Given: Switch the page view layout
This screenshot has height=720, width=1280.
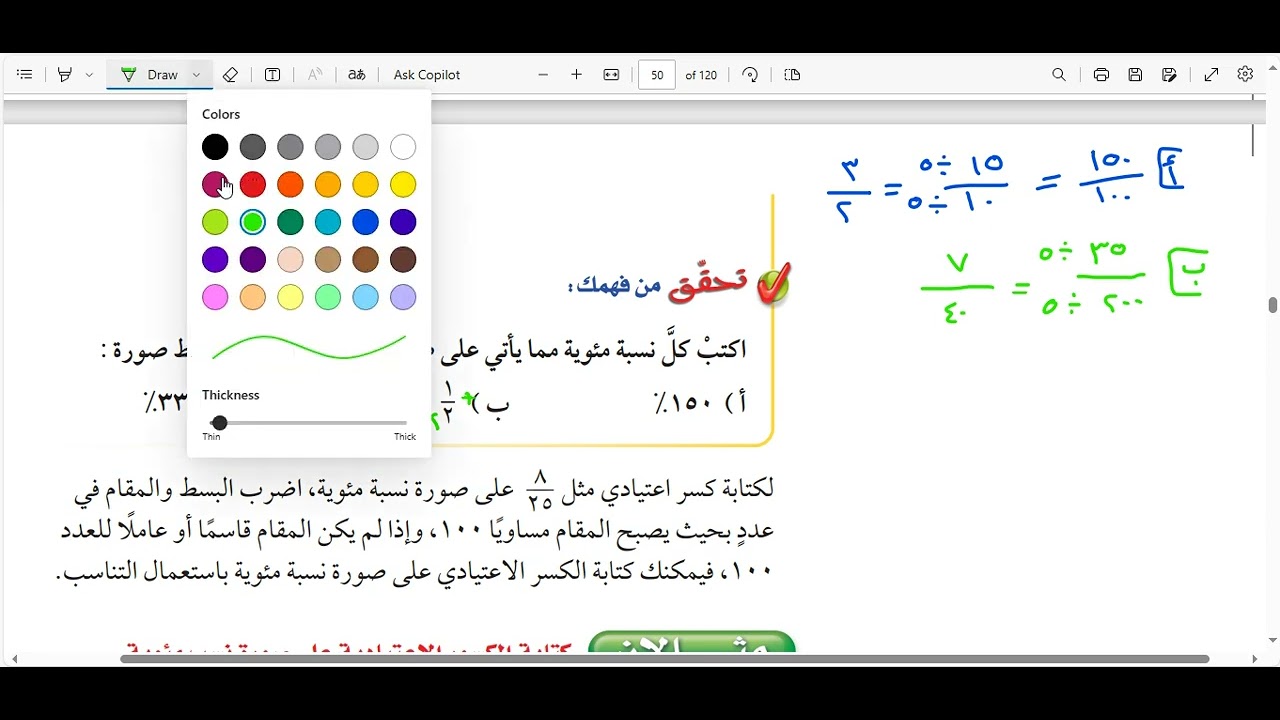Looking at the screenshot, I should point(793,75).
